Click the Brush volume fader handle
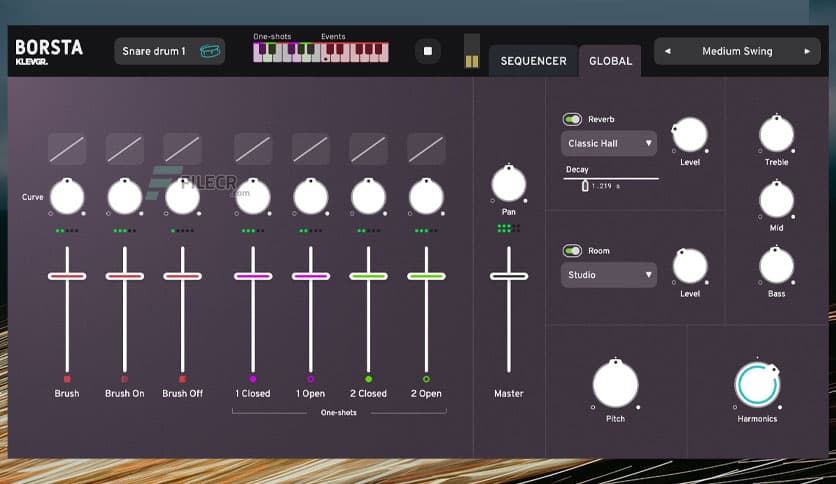 pyautogui.click(x=67, y=276)
